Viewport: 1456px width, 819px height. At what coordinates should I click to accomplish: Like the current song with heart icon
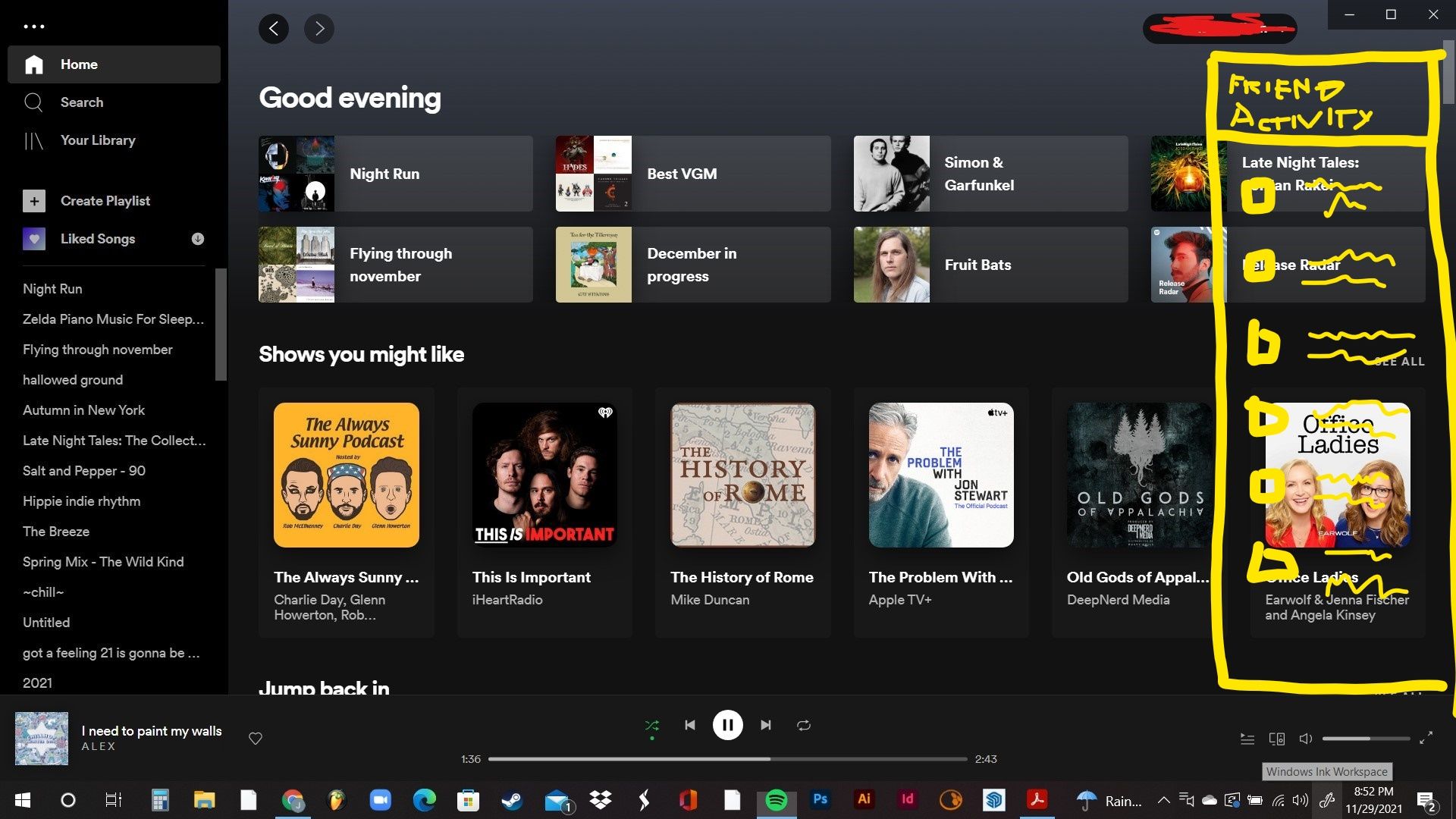coord(256,739)
